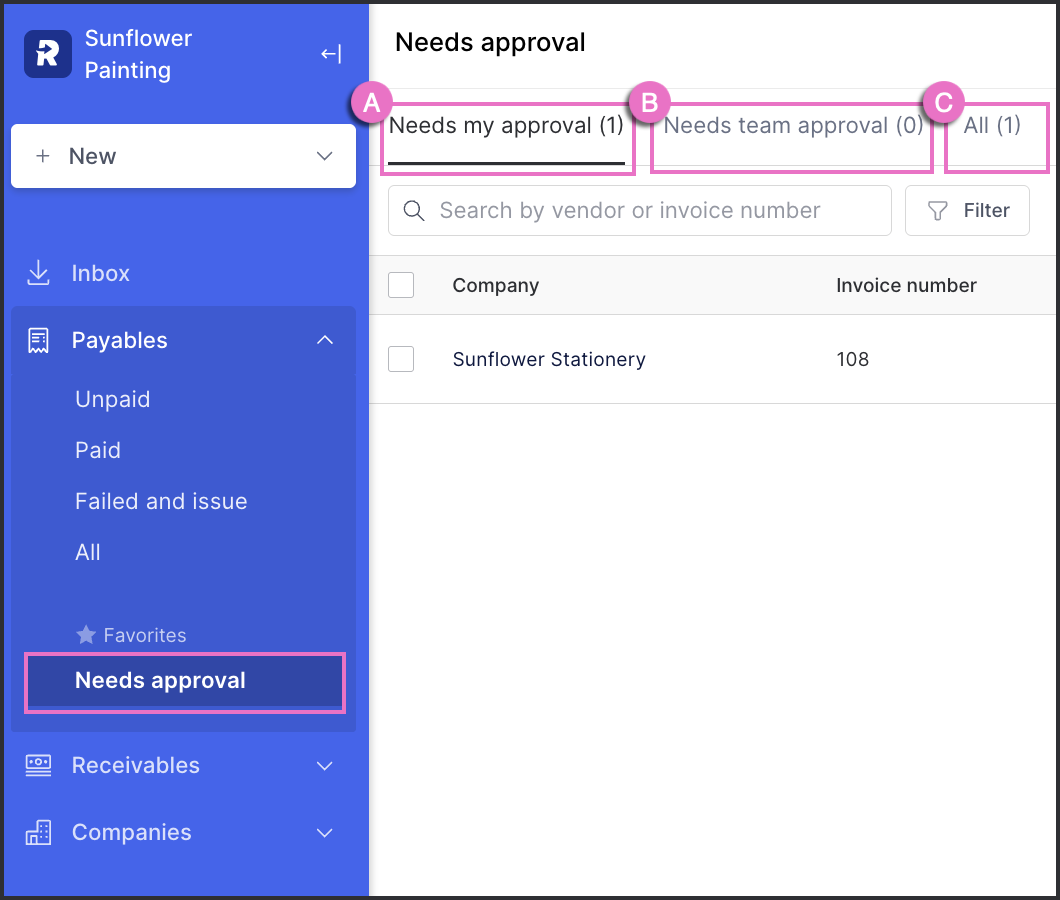This screenshot has height=900, width=1060.
Task: Open the Sunflower Stationery invoice
Action: (x=549, y=359)
